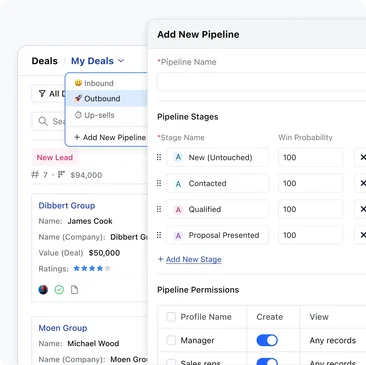Edit the Contacted stage name field

point(218,183)
